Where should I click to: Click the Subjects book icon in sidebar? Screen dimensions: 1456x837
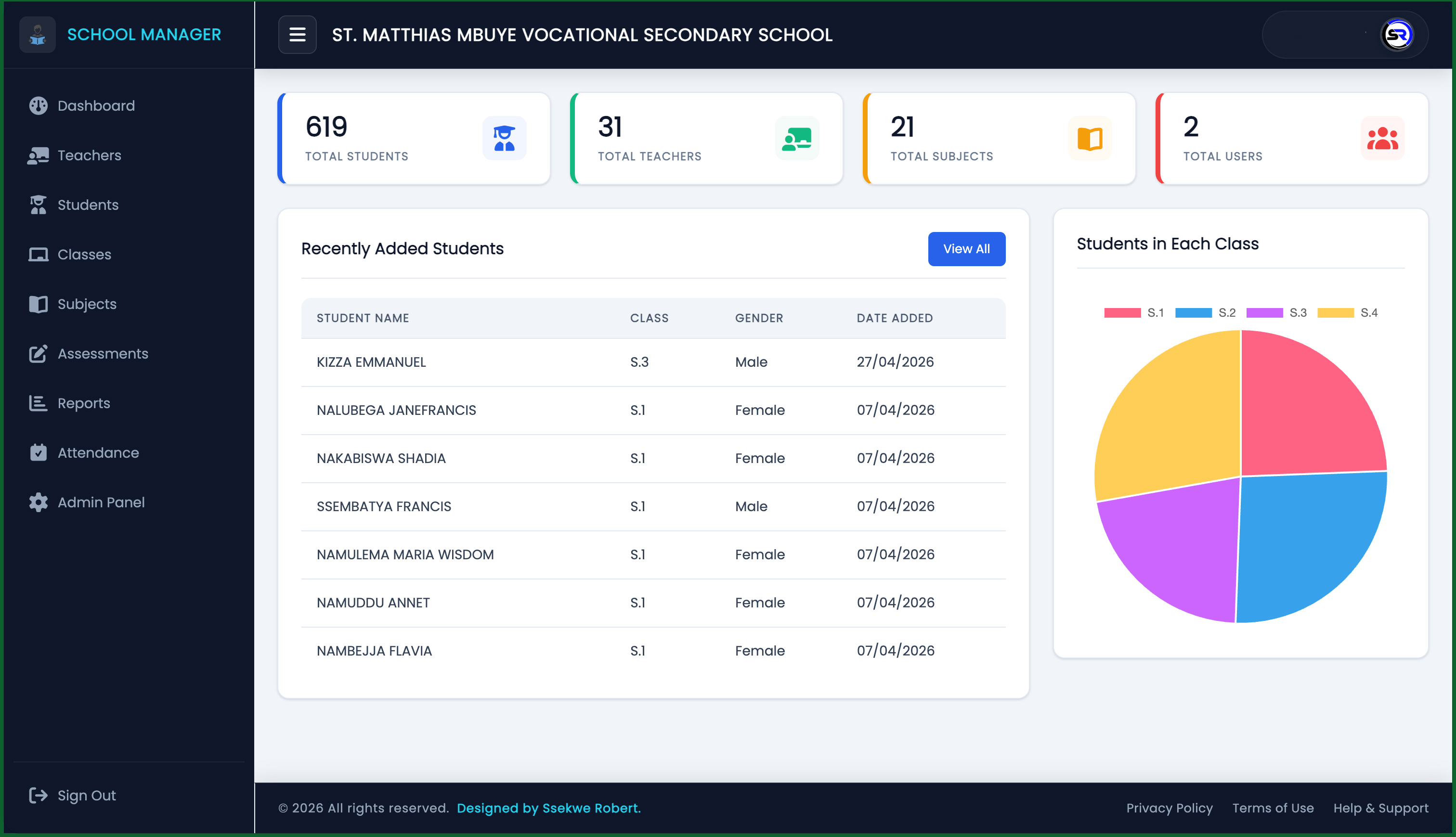coord(39,304)
